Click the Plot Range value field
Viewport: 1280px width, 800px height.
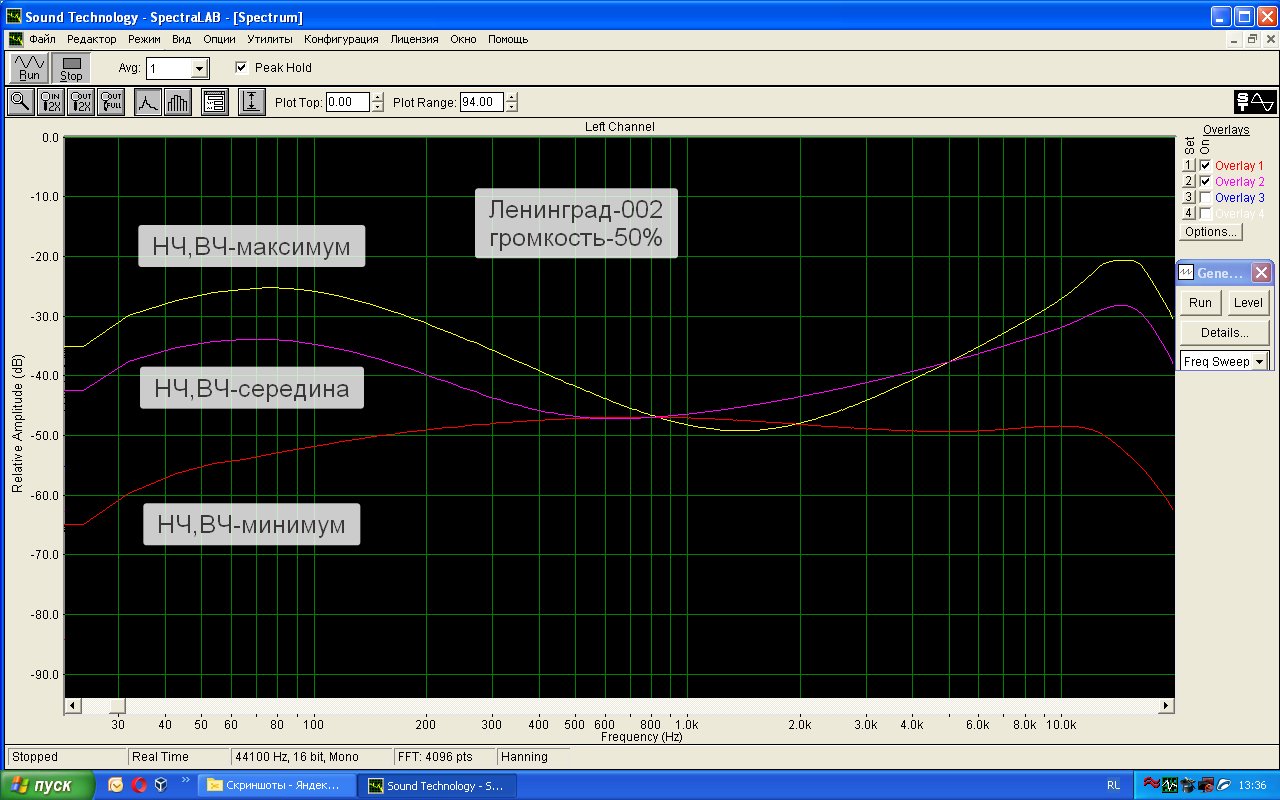483,102
